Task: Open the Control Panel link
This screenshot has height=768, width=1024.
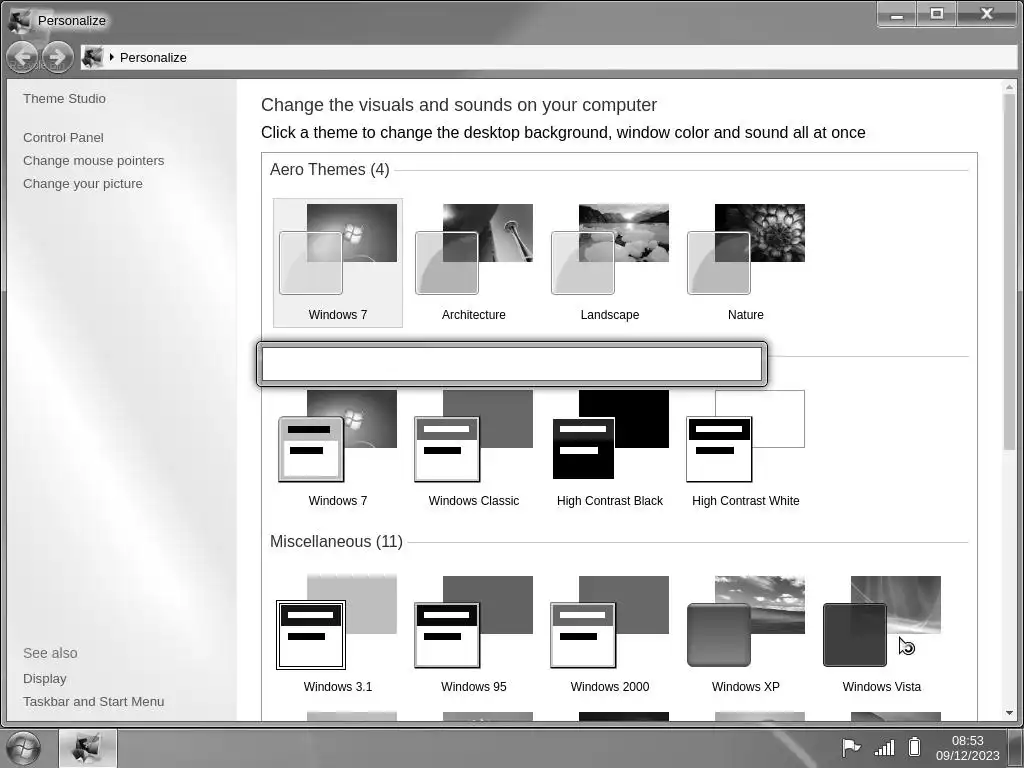Action: 63,138
